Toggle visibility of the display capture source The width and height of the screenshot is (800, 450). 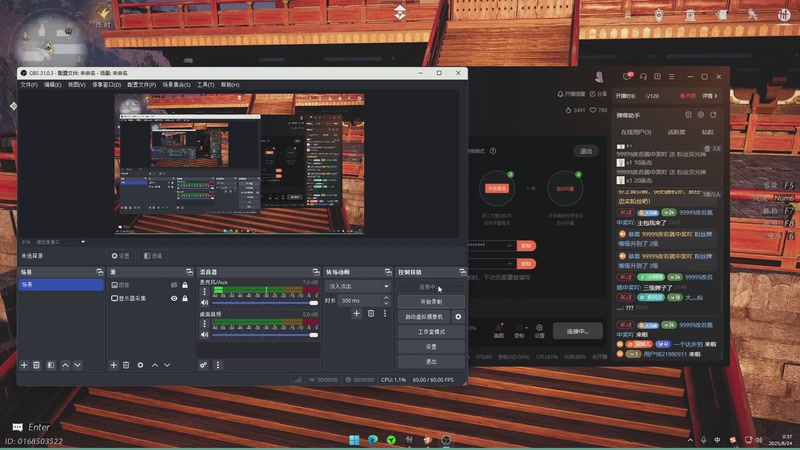coord(174,298)
